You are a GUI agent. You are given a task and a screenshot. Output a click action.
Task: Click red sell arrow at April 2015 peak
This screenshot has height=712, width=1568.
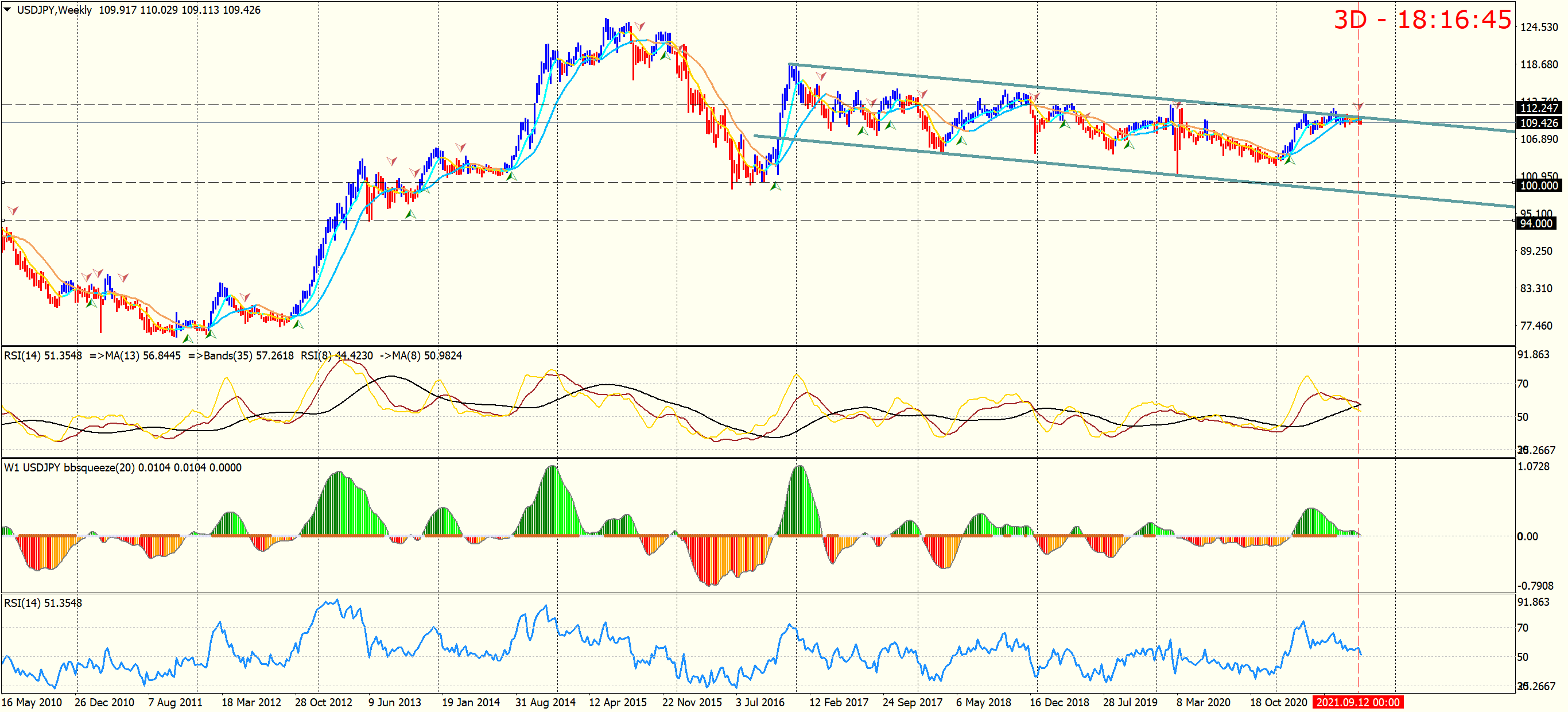pos(639,26)
